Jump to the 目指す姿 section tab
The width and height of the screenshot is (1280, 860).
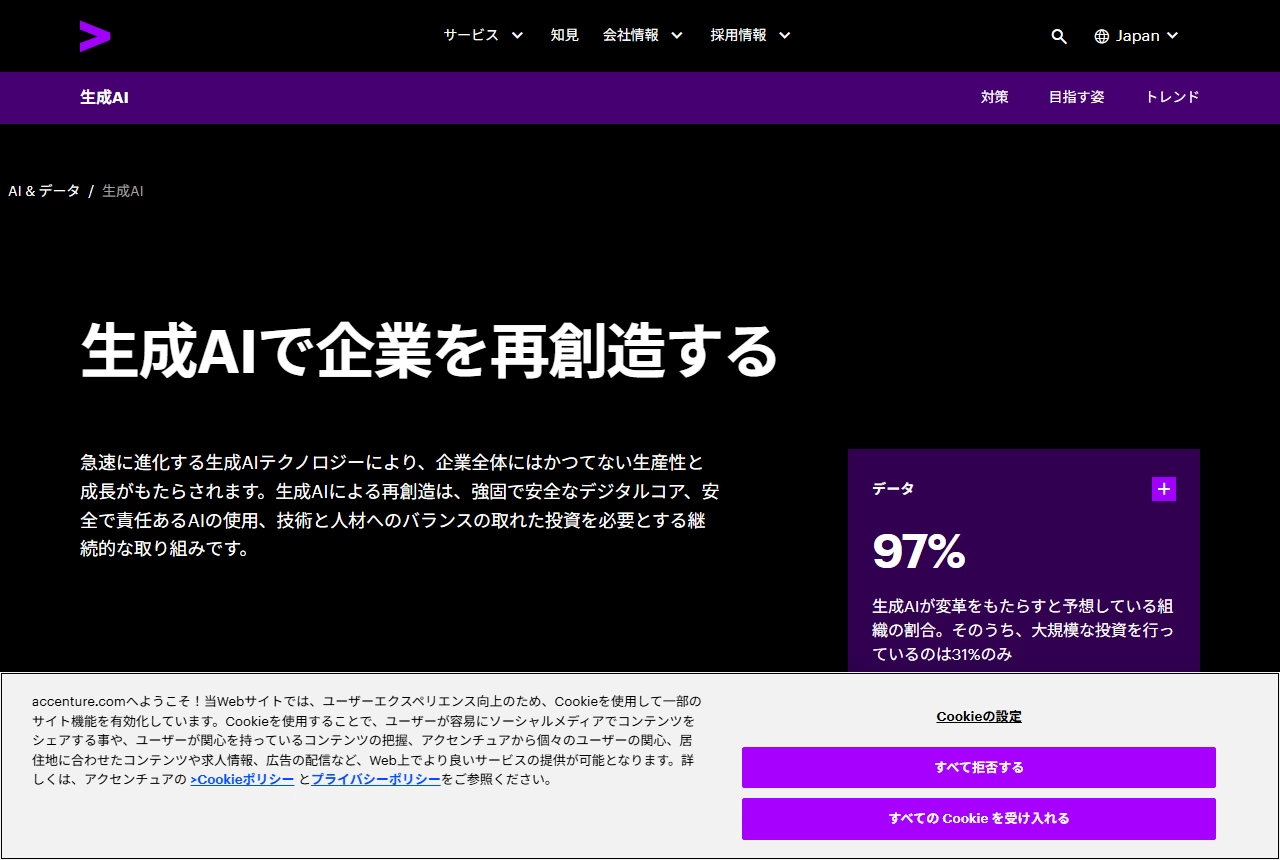(x=1077, y=97)
